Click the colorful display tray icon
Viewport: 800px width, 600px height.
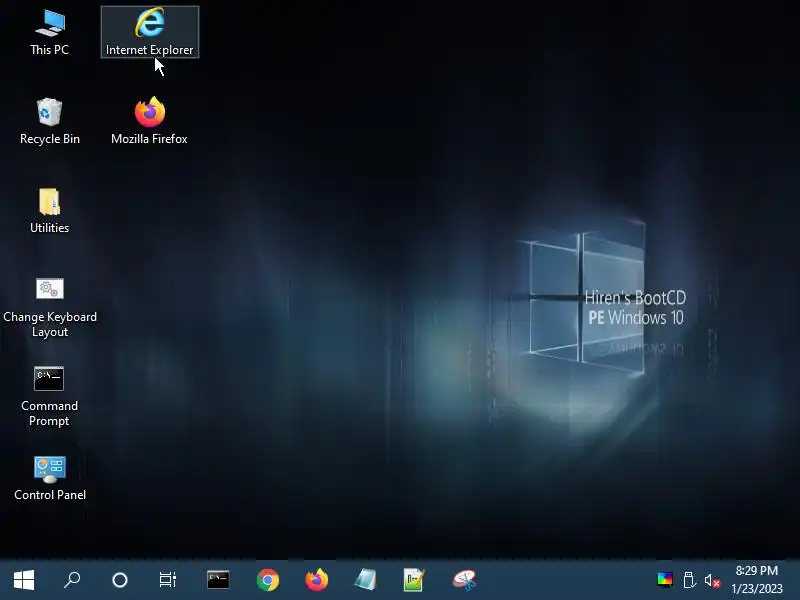[x=665, y=580]
